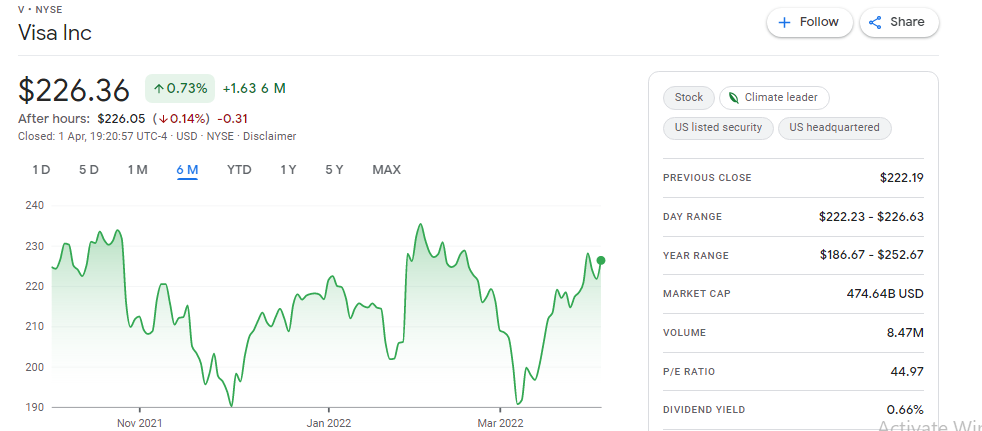Select the MAX chart range
982x431 pixels.
[x=386, y=170]
